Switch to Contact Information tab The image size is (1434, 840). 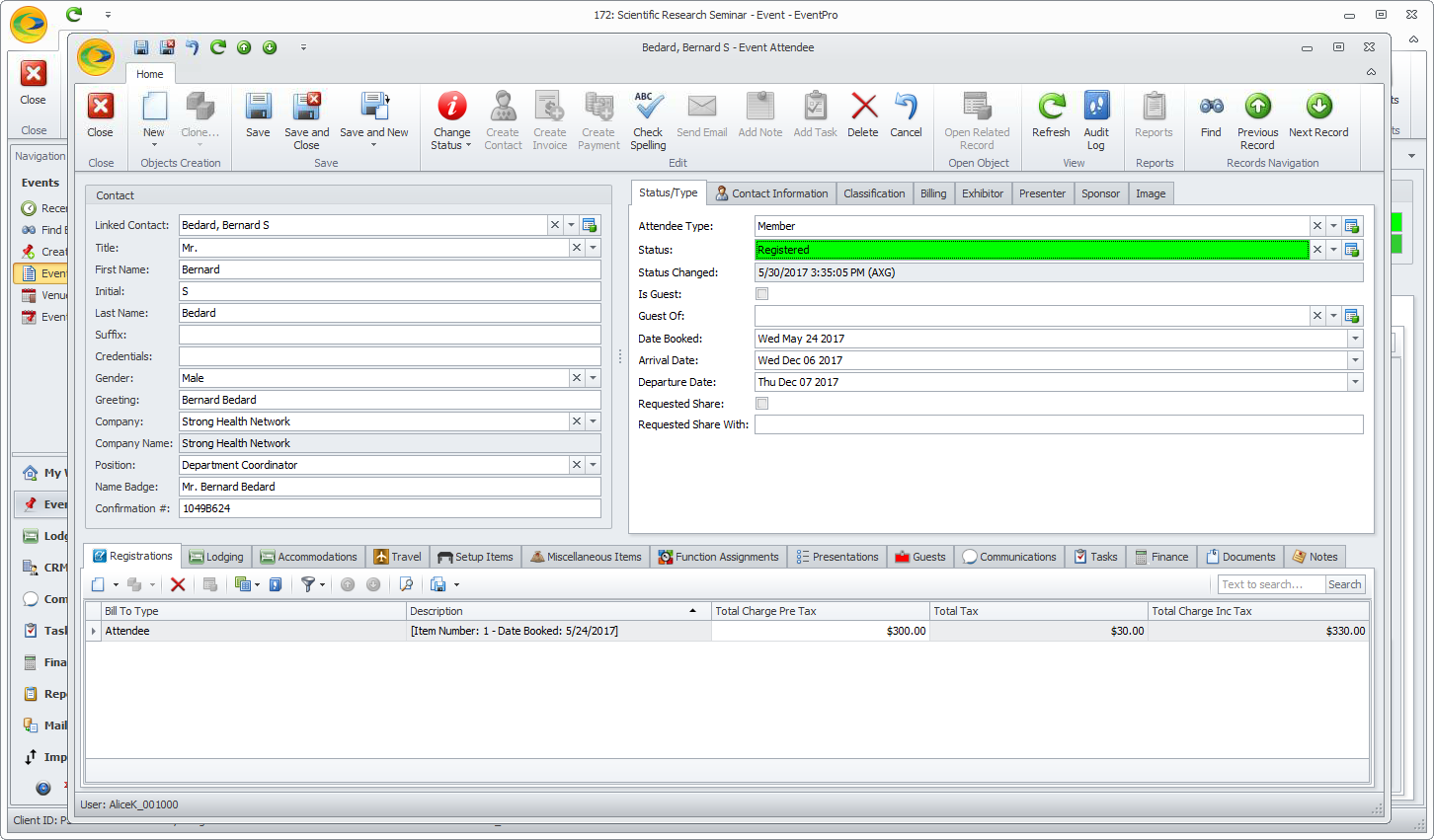point(771,193)
